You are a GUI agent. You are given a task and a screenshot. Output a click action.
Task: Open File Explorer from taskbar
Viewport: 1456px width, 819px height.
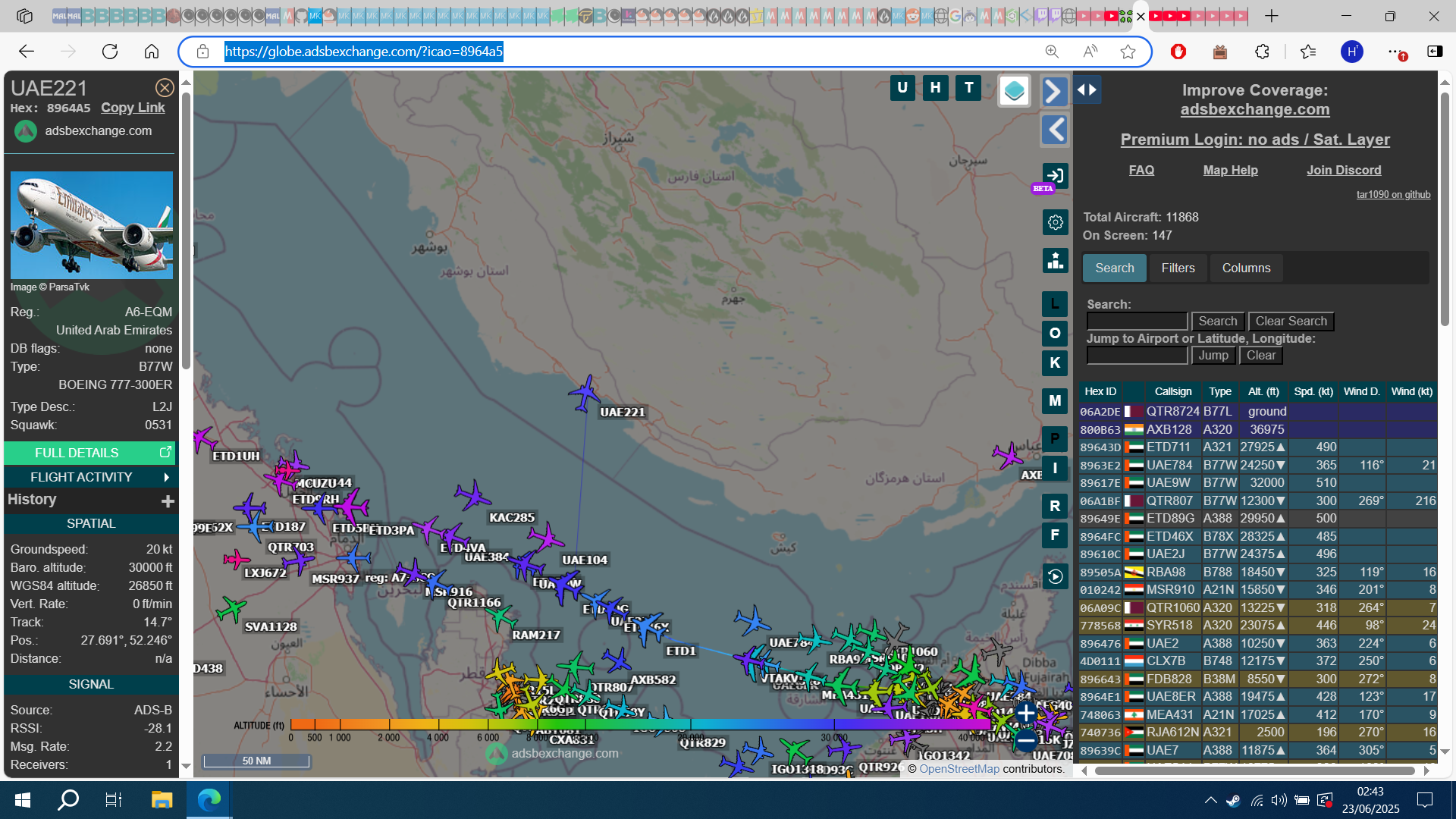(162, 800)
